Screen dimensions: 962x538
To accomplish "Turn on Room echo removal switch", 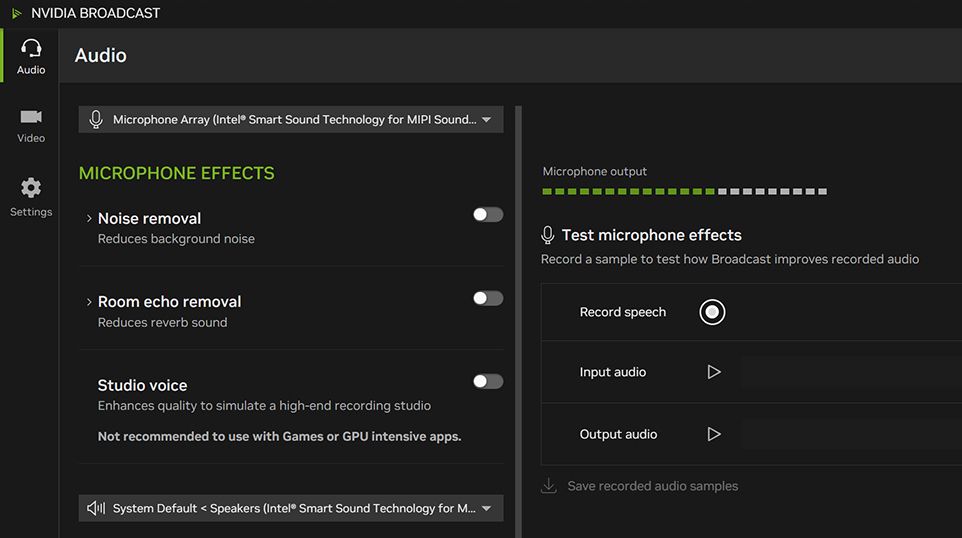I will (488, 298).
